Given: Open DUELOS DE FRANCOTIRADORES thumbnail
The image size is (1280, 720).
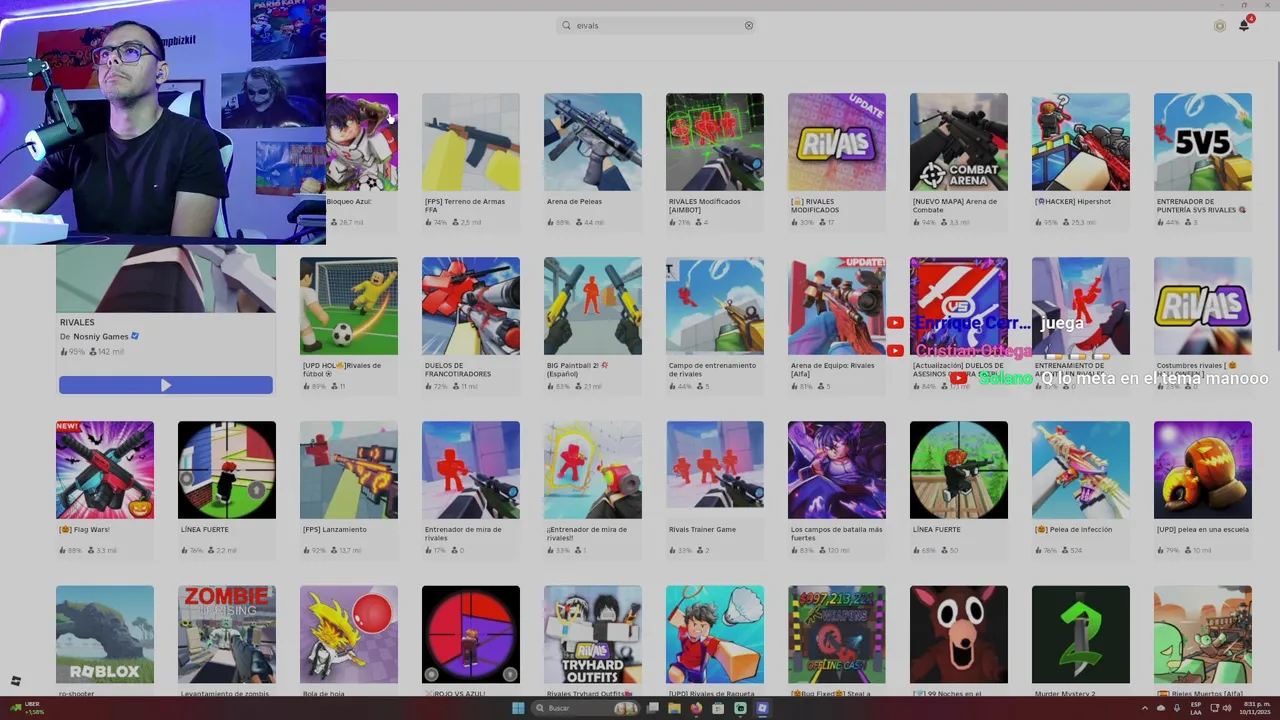Looking at the screenshot, I should click(471, 306).
